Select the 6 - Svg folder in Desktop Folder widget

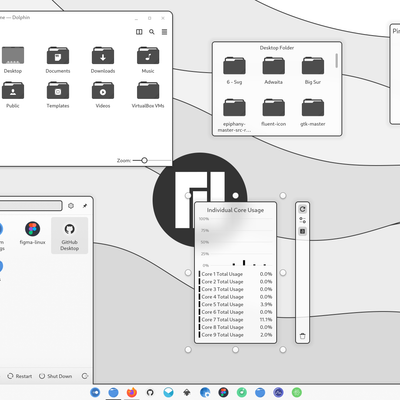pyautogui.click(x=234, y=71)
